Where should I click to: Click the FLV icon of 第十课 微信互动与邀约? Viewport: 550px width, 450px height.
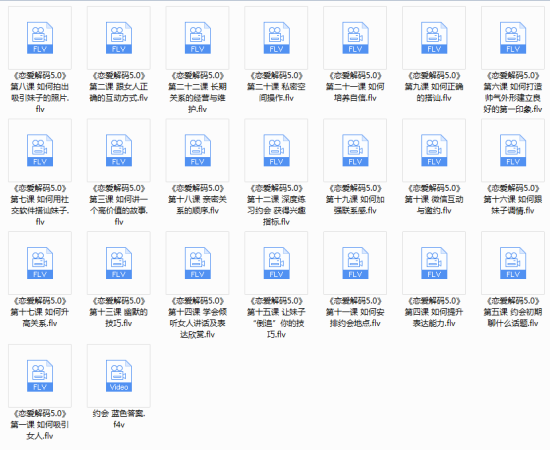coord(434,150)
